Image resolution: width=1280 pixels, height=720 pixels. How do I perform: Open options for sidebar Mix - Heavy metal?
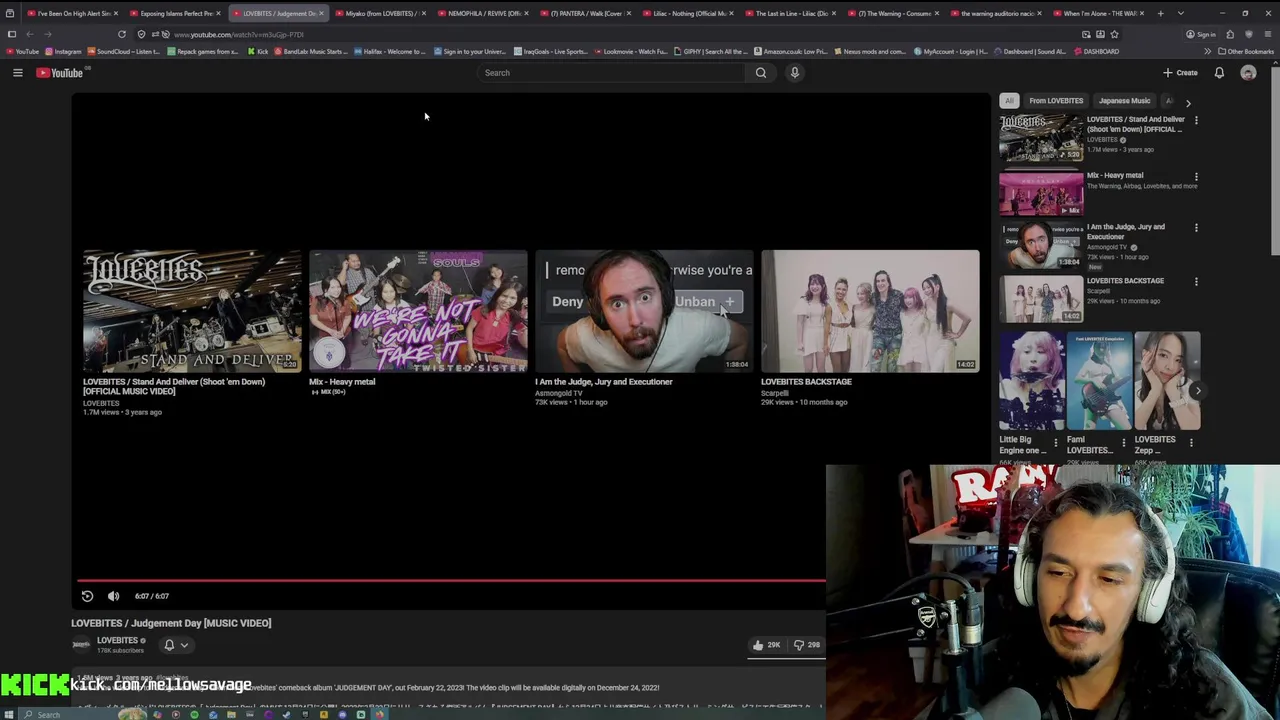(x=1196, y=177)
